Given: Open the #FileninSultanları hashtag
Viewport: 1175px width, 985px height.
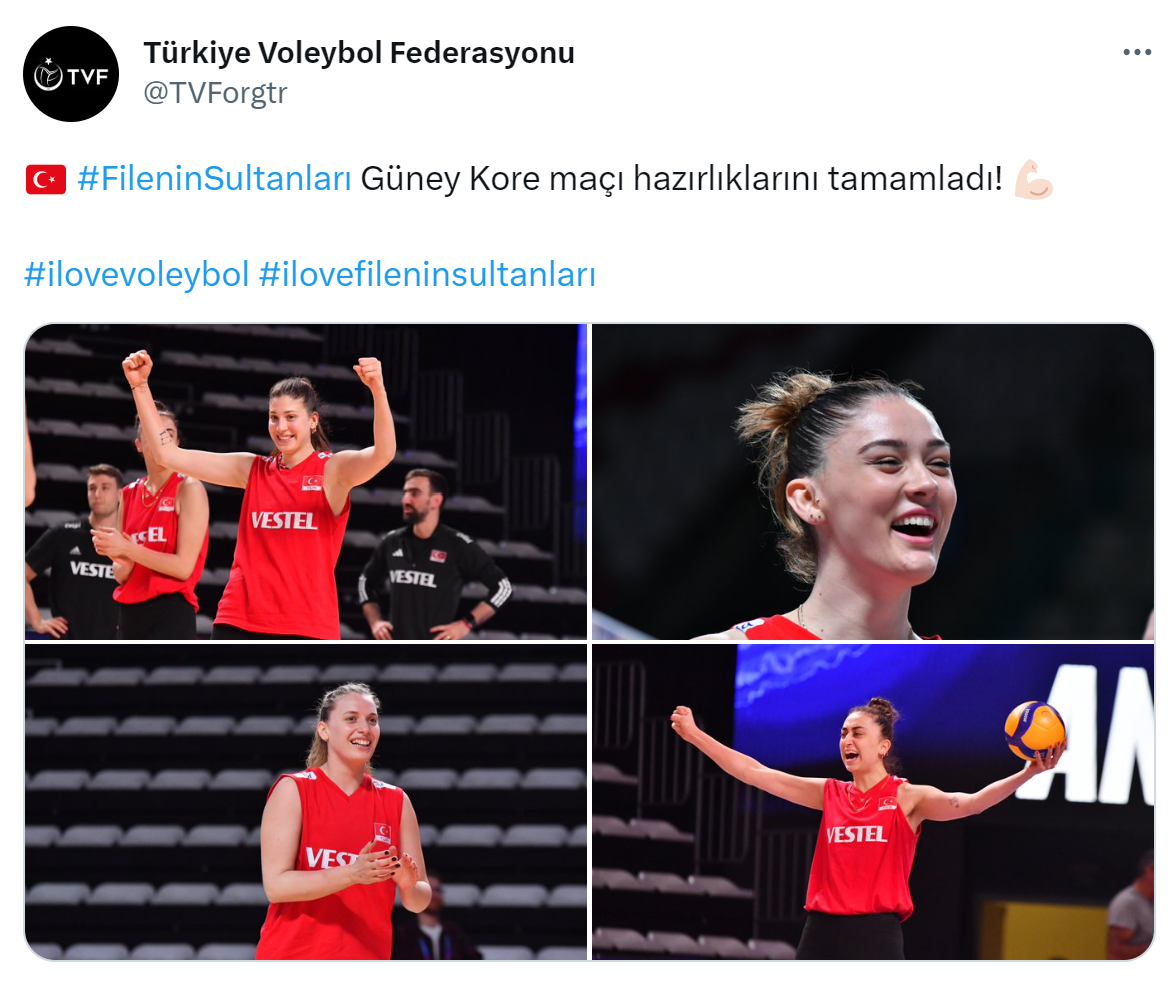Looking at the screenshot, I should pos(214,179).
